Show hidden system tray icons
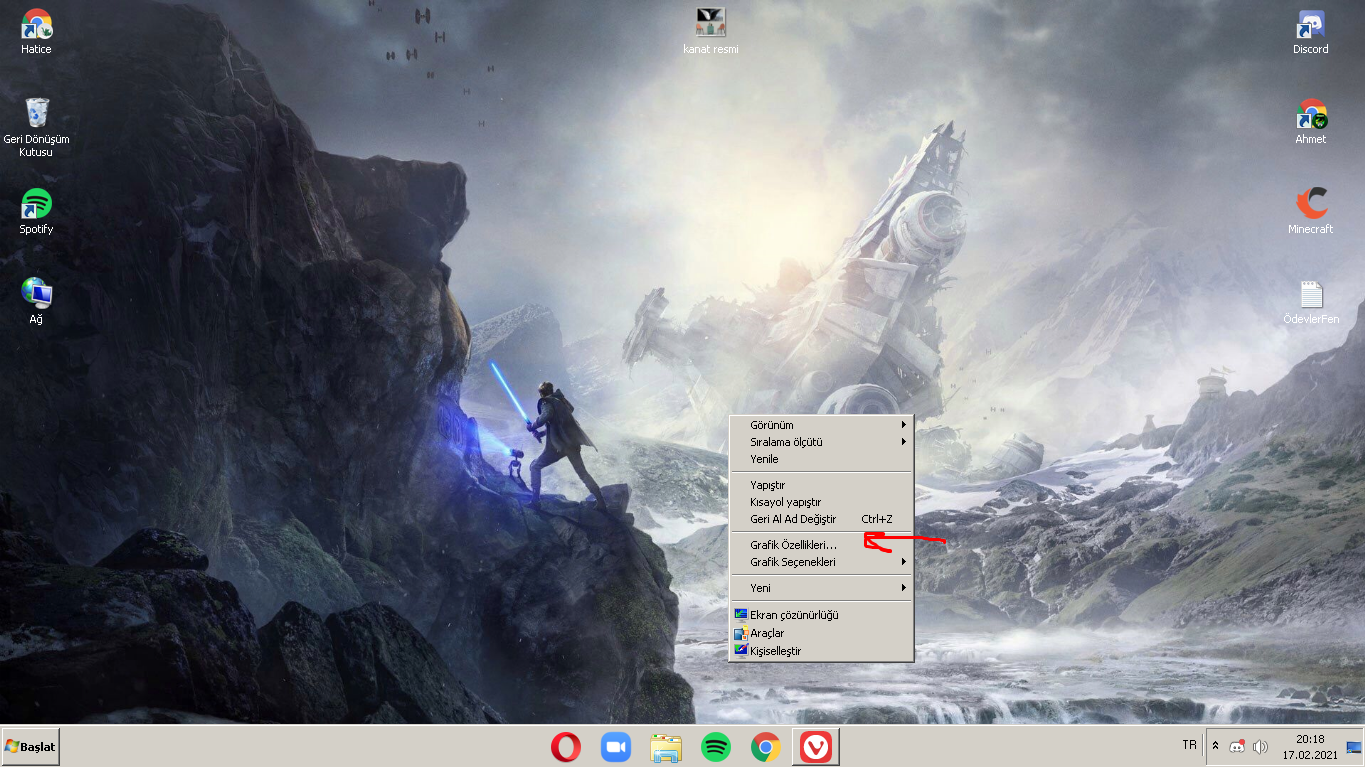This screenshot has height=767, width=1365. [x=1215, y=746]
